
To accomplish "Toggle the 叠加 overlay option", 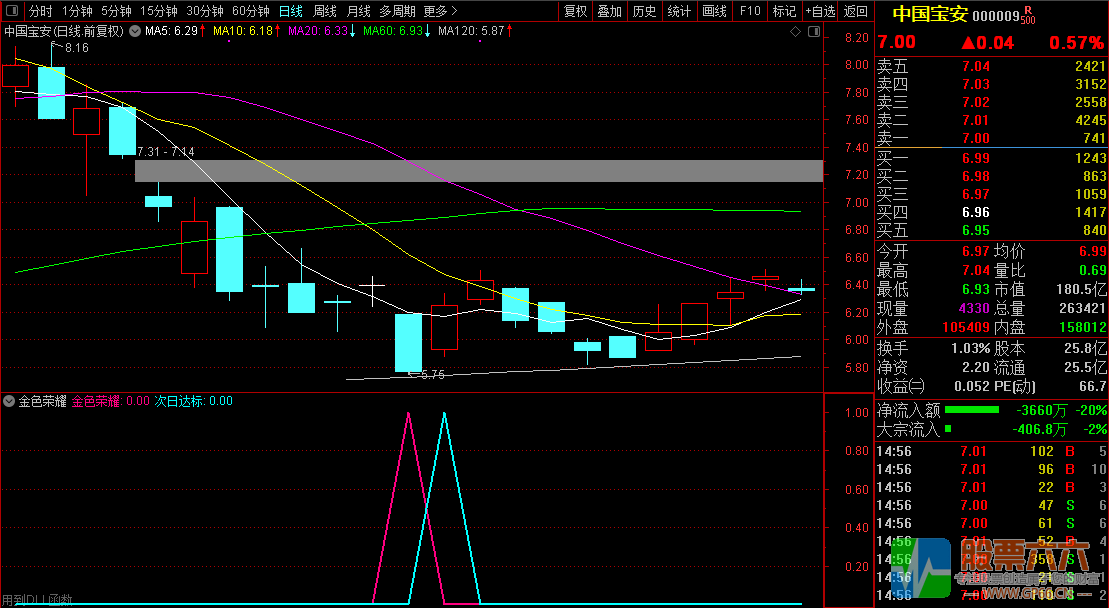I will click(609, 11).
